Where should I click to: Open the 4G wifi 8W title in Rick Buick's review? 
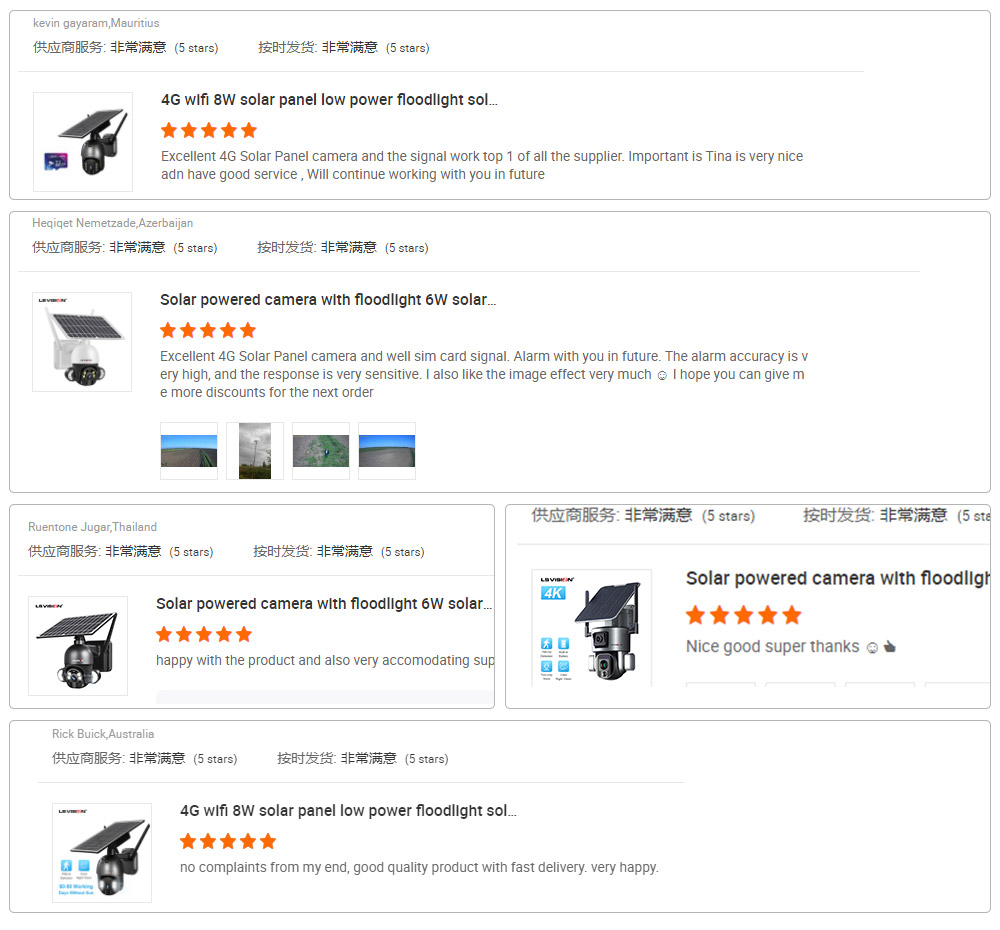coord(348,811)
